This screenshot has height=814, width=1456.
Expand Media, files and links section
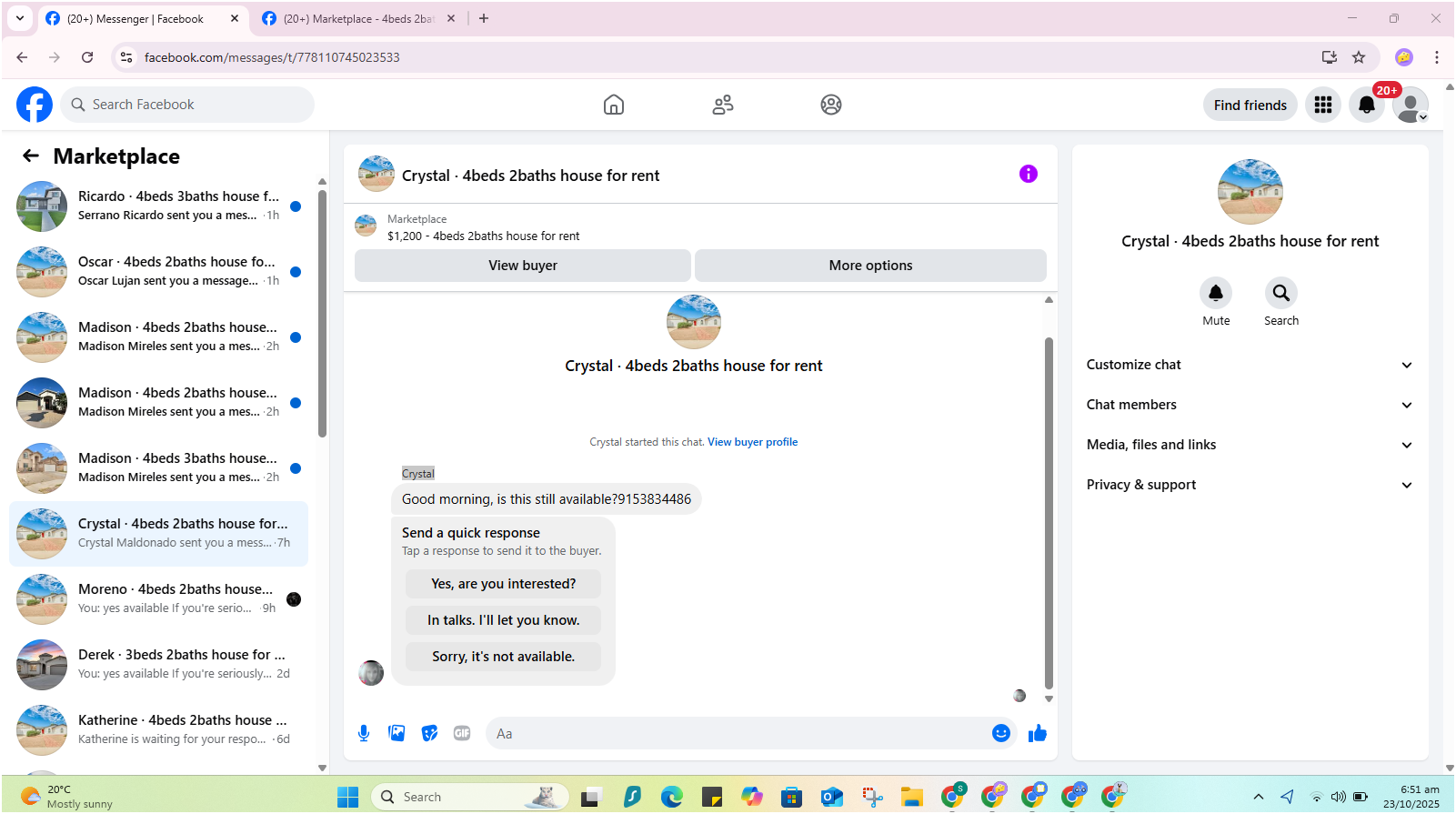pyautogui.click(x=1250, y=445)
